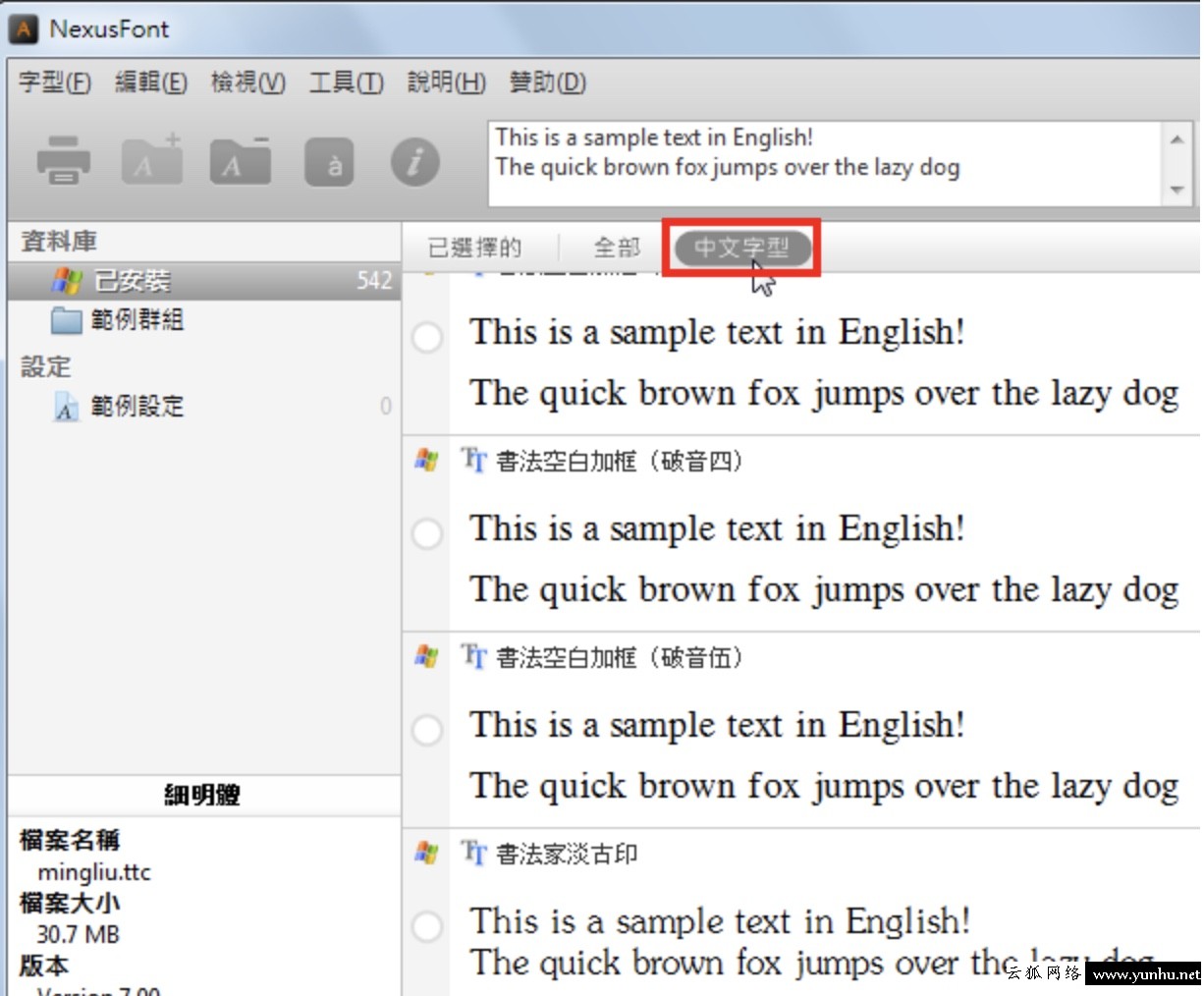
Task: Click the font information icon
Action: (415, 162)
